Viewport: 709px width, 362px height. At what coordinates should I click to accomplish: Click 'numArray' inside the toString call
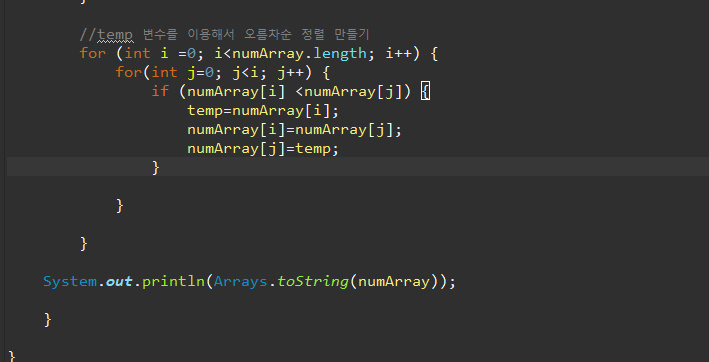click(393, 282)
